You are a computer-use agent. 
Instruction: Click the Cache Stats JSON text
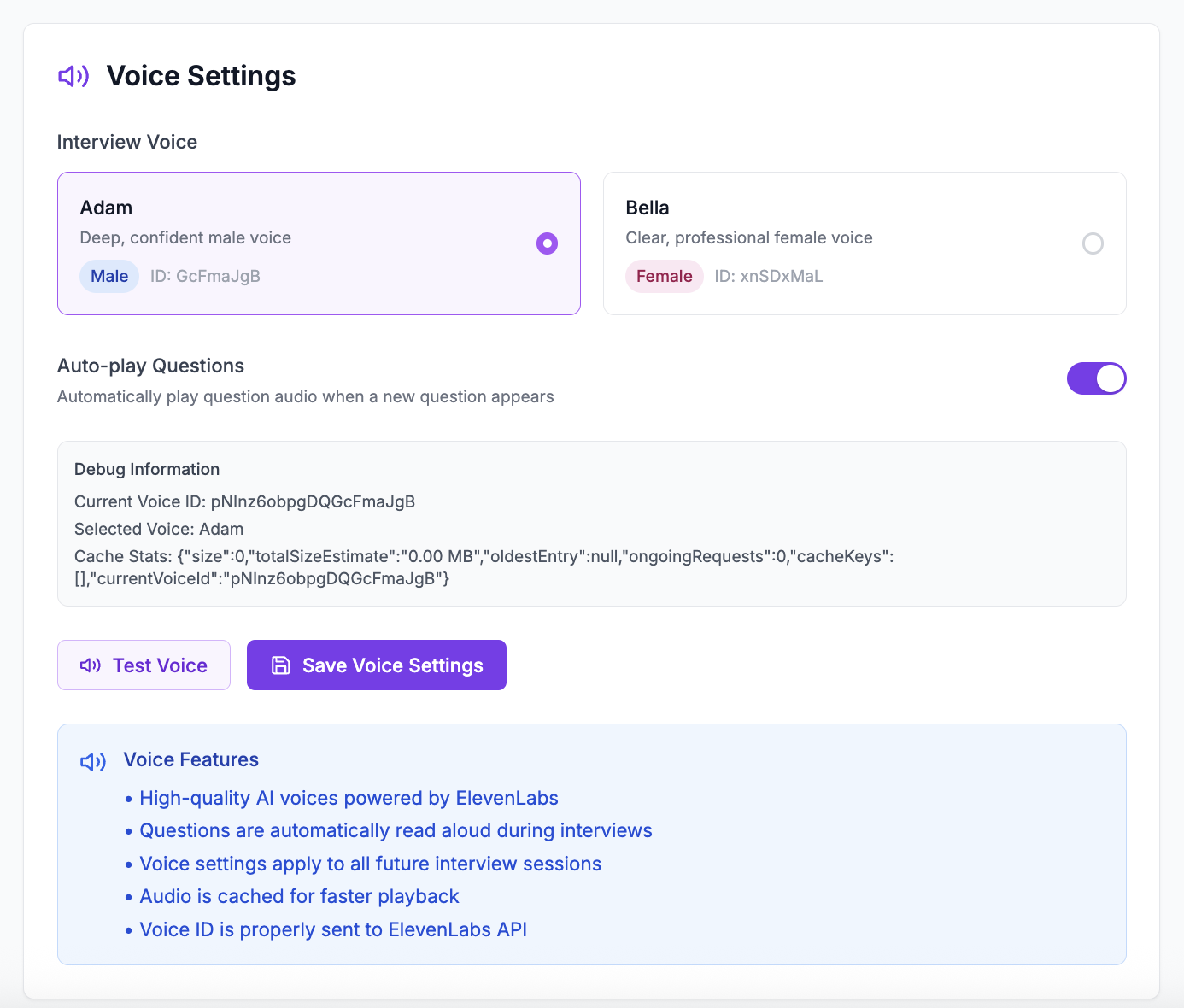coord(484,567)
